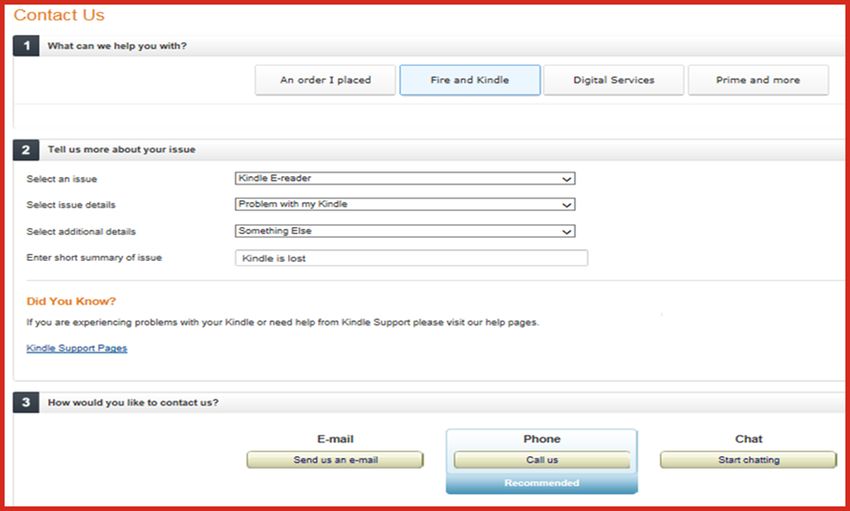Click 'Tell us more about your issue' heading
The width and height of the screenshot is (850, 511).
coord(121,150)
